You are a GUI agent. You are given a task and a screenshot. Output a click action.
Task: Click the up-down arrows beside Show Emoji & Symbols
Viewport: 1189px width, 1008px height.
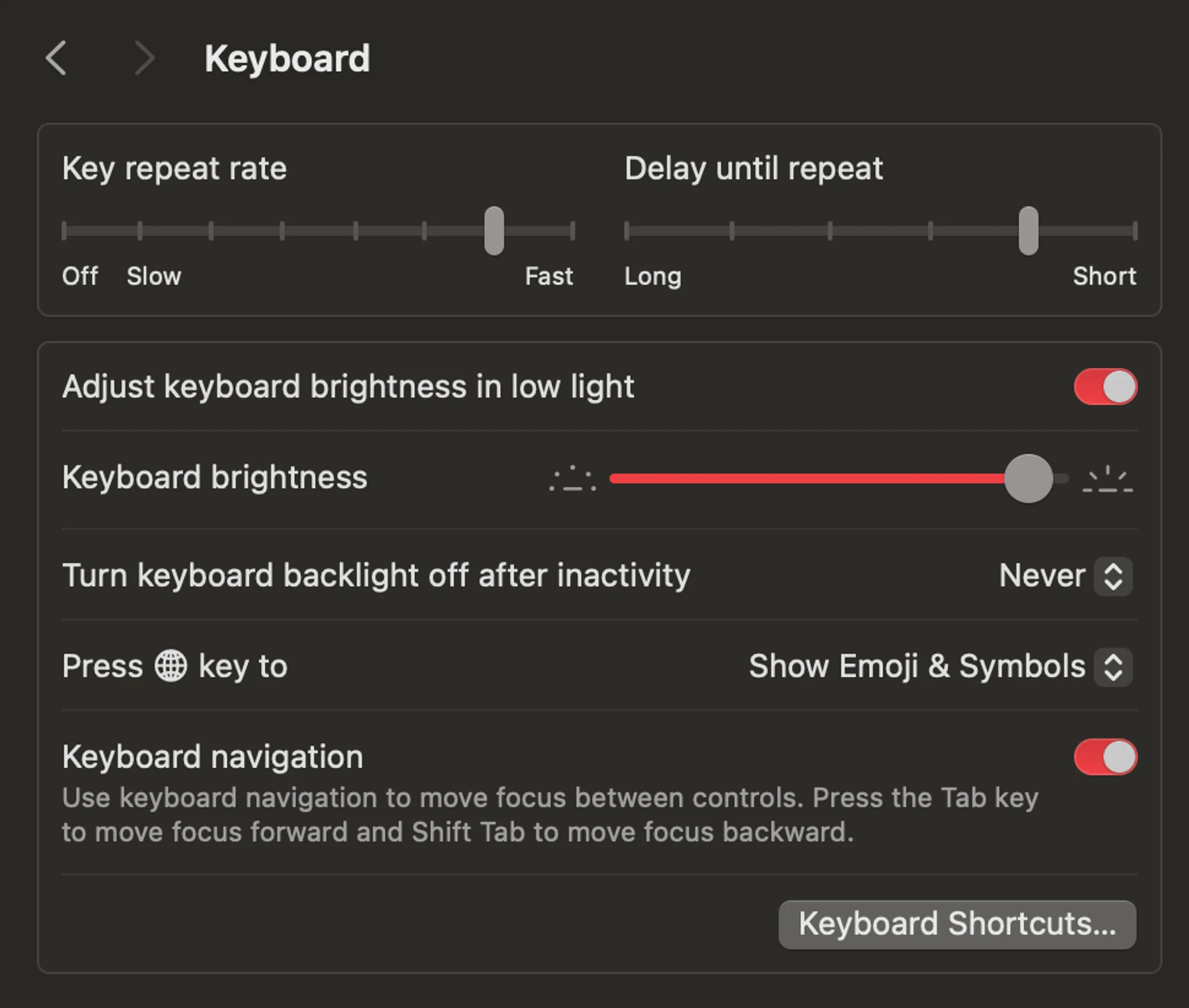[1113, 667]
